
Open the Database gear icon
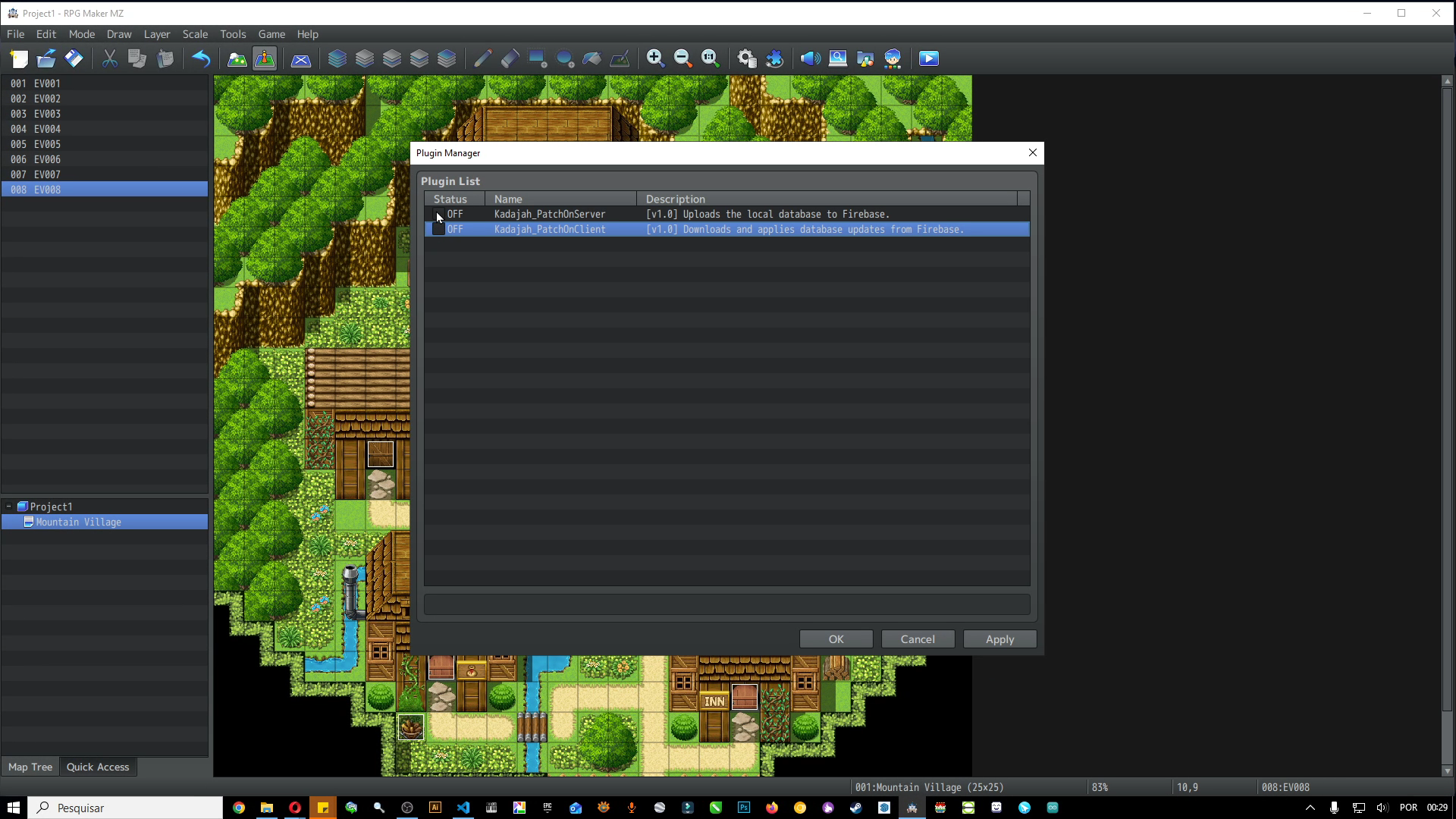[x=747, y=58]
